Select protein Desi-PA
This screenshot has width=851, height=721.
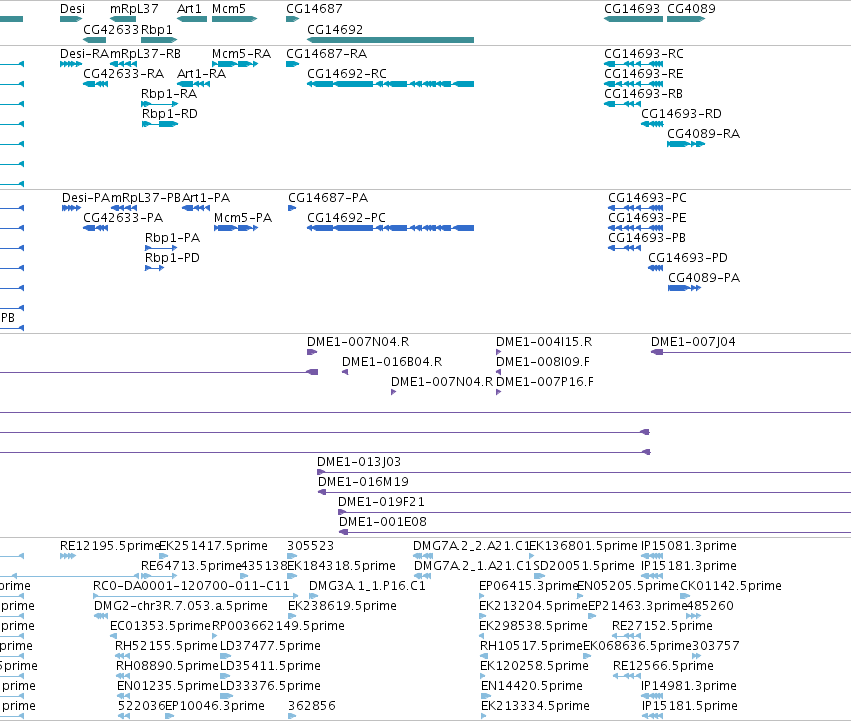pyautogui.click(x=86, y=198)
